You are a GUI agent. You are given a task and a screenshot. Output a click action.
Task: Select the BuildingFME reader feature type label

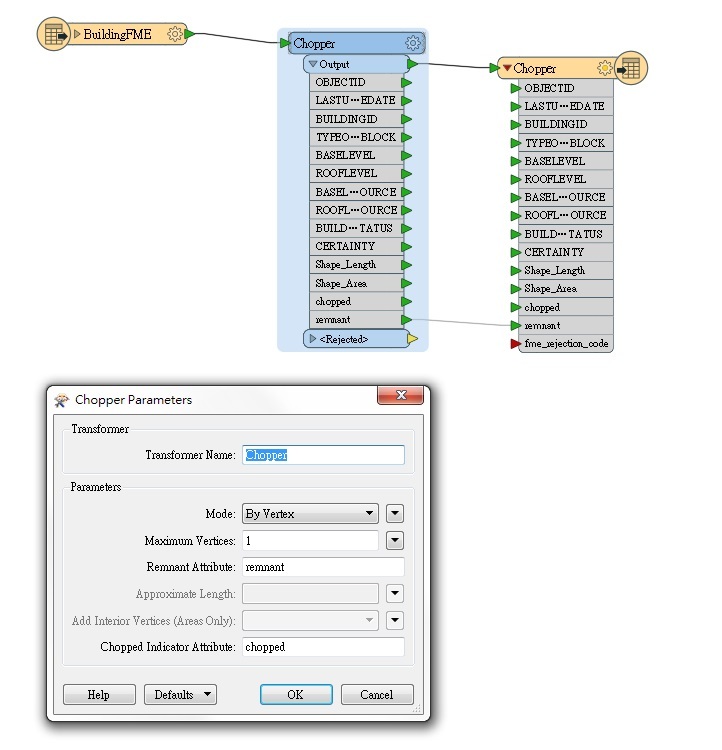[x=117, y=34]
